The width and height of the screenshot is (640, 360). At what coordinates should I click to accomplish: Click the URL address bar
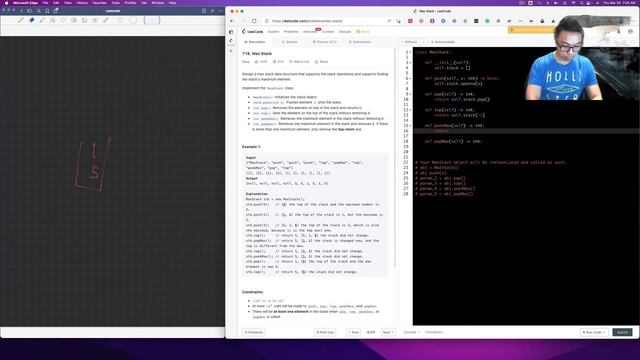[327, 21]
